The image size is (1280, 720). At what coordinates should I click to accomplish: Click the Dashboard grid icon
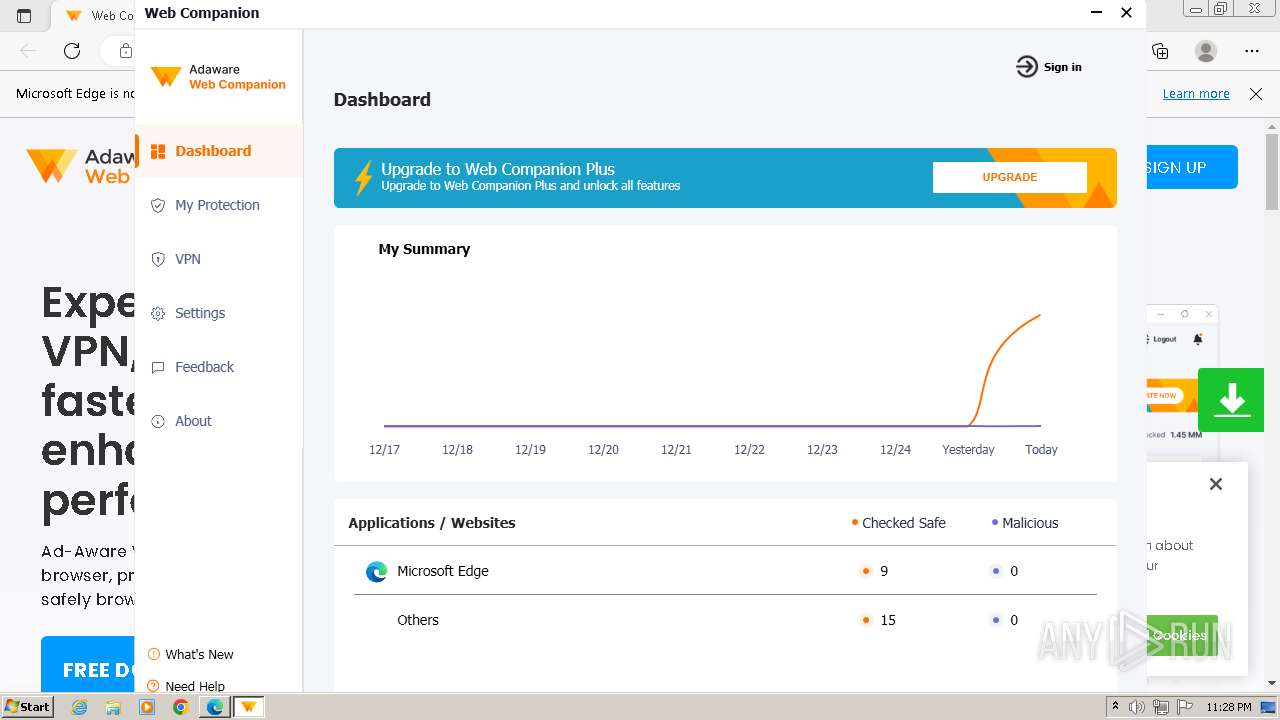(158, 151)
